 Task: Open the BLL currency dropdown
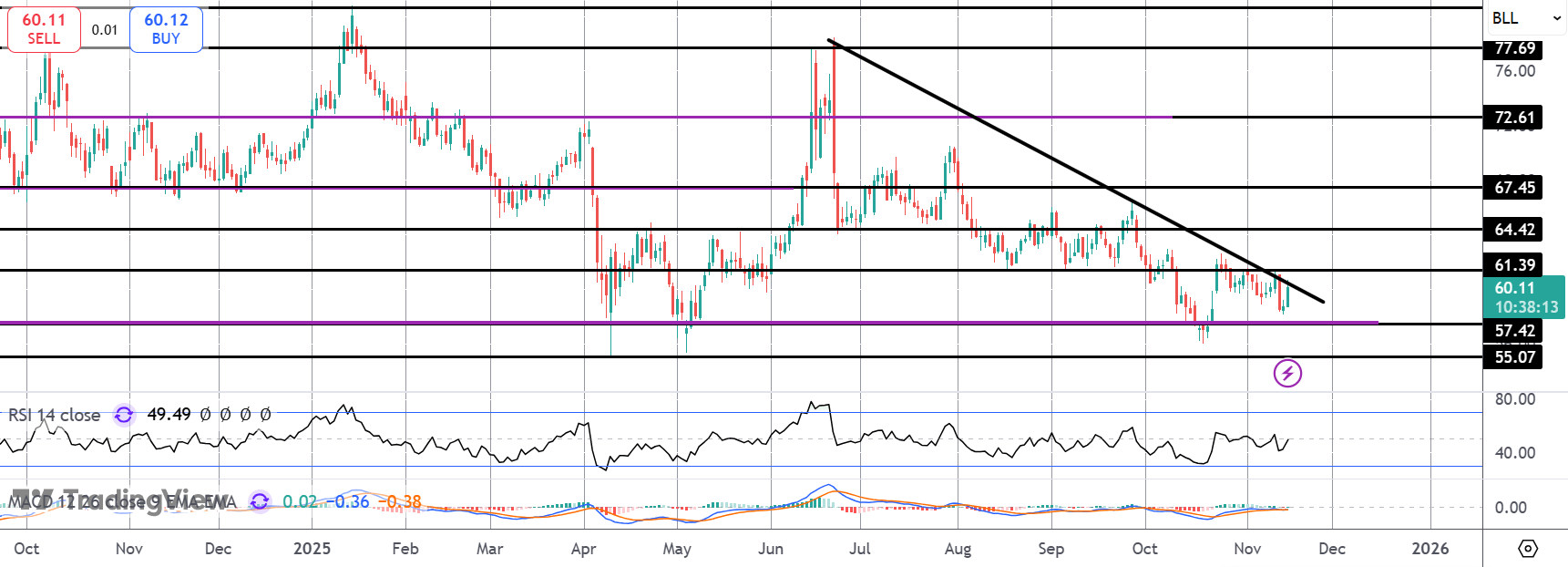[1525, 18]
